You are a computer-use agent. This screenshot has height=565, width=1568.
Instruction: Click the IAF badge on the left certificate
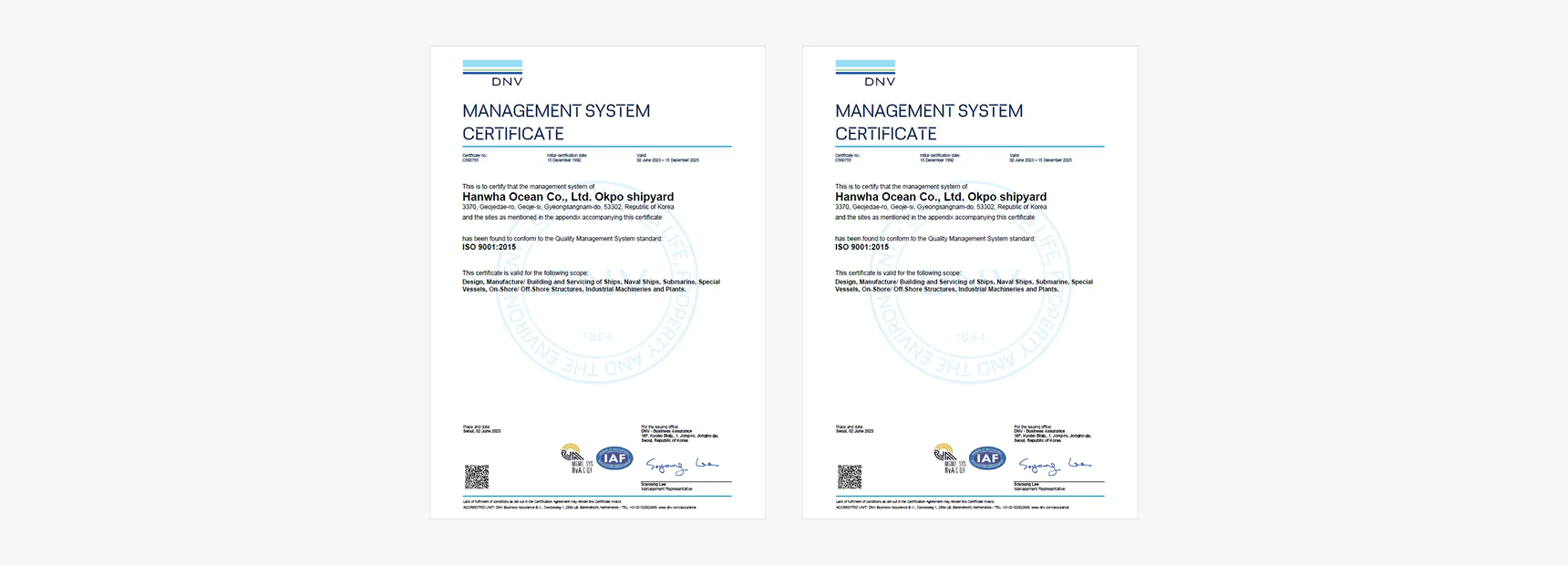pos(614,458)
